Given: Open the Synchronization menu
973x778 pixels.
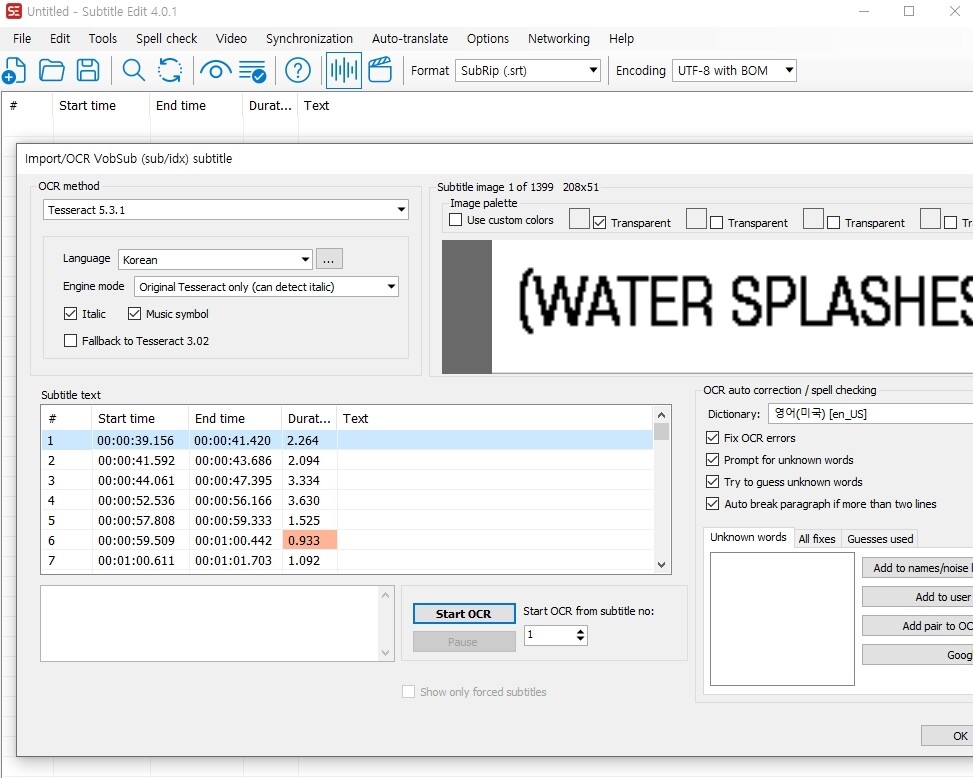Looking at the screenshot, I should point(309,38).
